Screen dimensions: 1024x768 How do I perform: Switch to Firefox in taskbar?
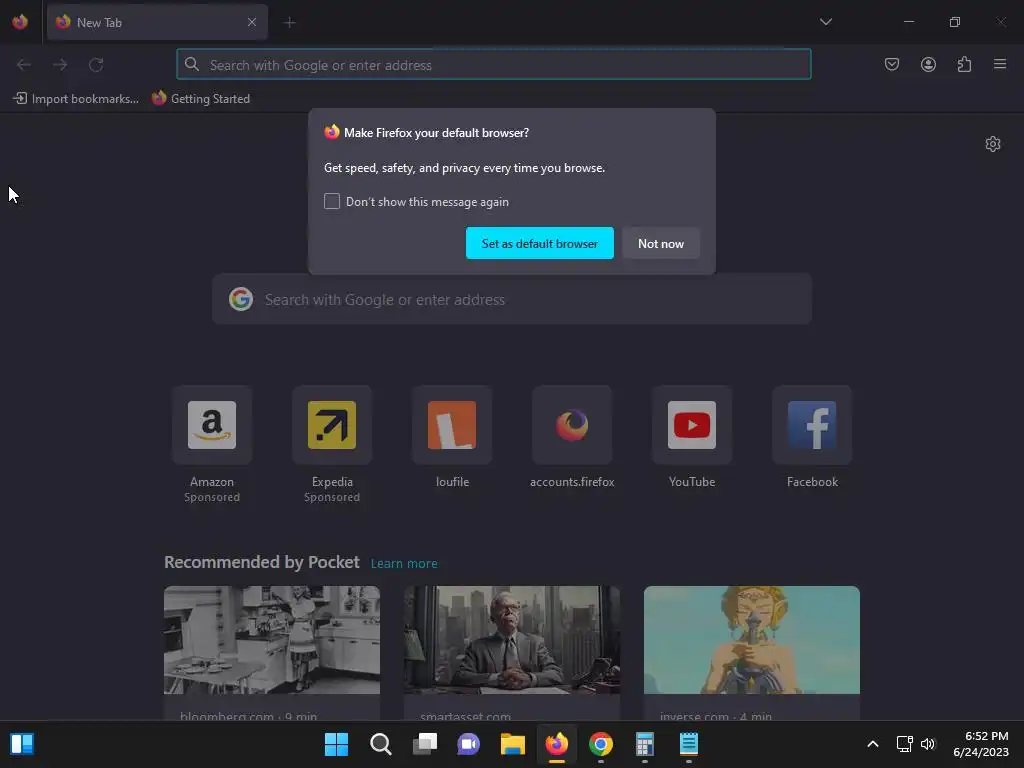coord(556,744)
